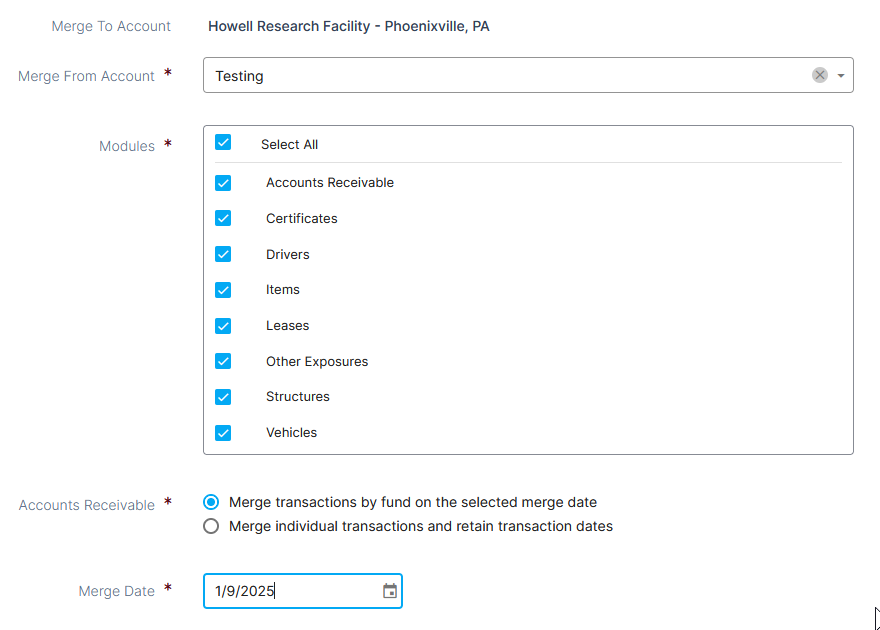
Task: Clear the Merge From Account selection
Action: [x=819, y=75]
